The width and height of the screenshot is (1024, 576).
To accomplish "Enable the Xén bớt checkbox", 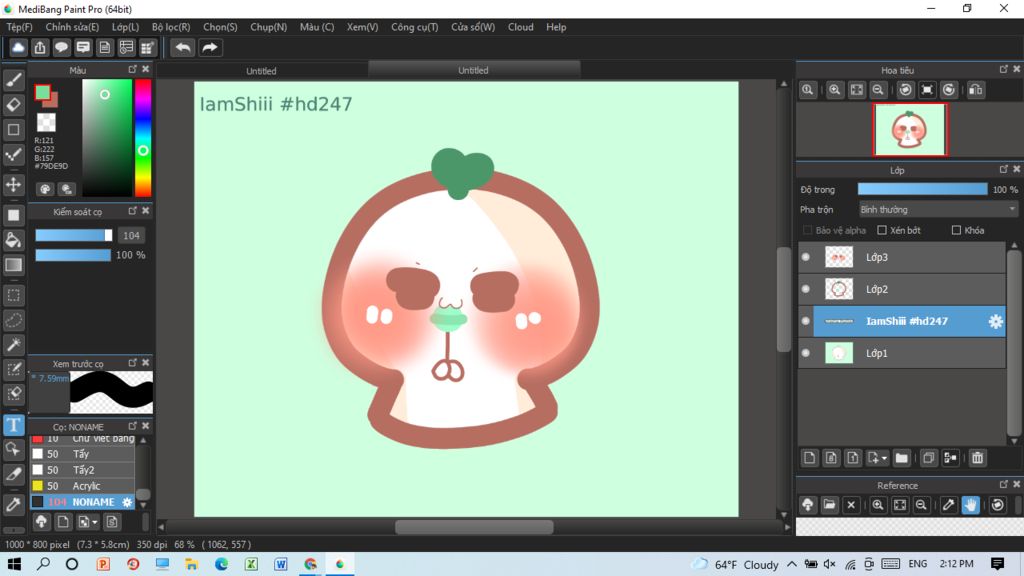I will [882, 231].
